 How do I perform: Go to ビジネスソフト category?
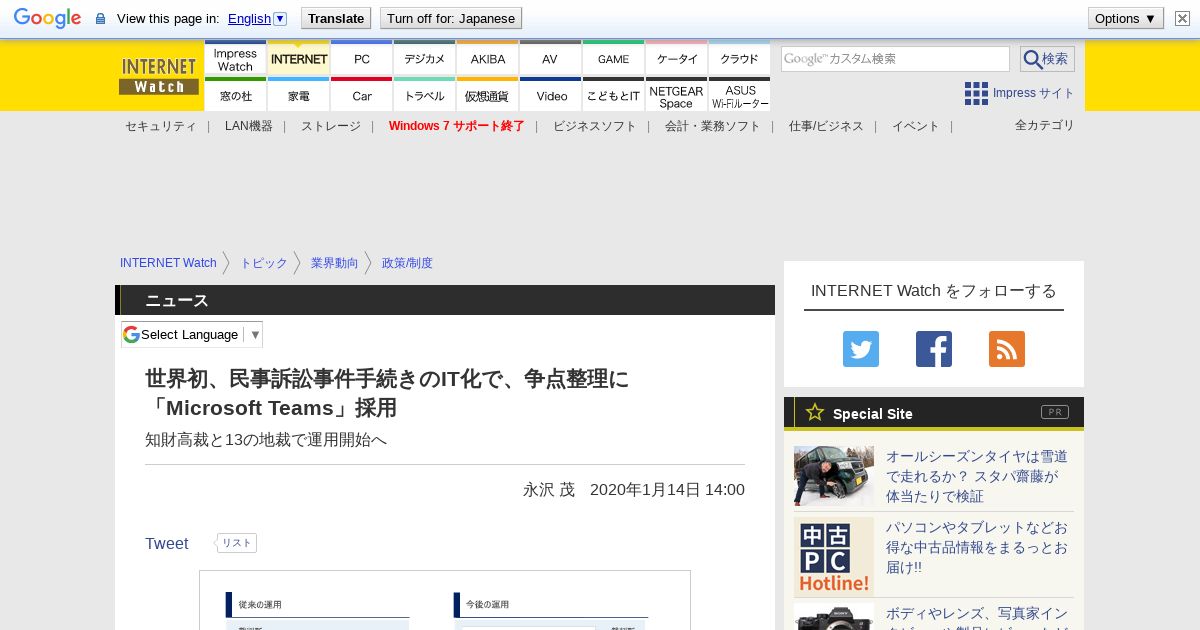(x=595, y=126)
